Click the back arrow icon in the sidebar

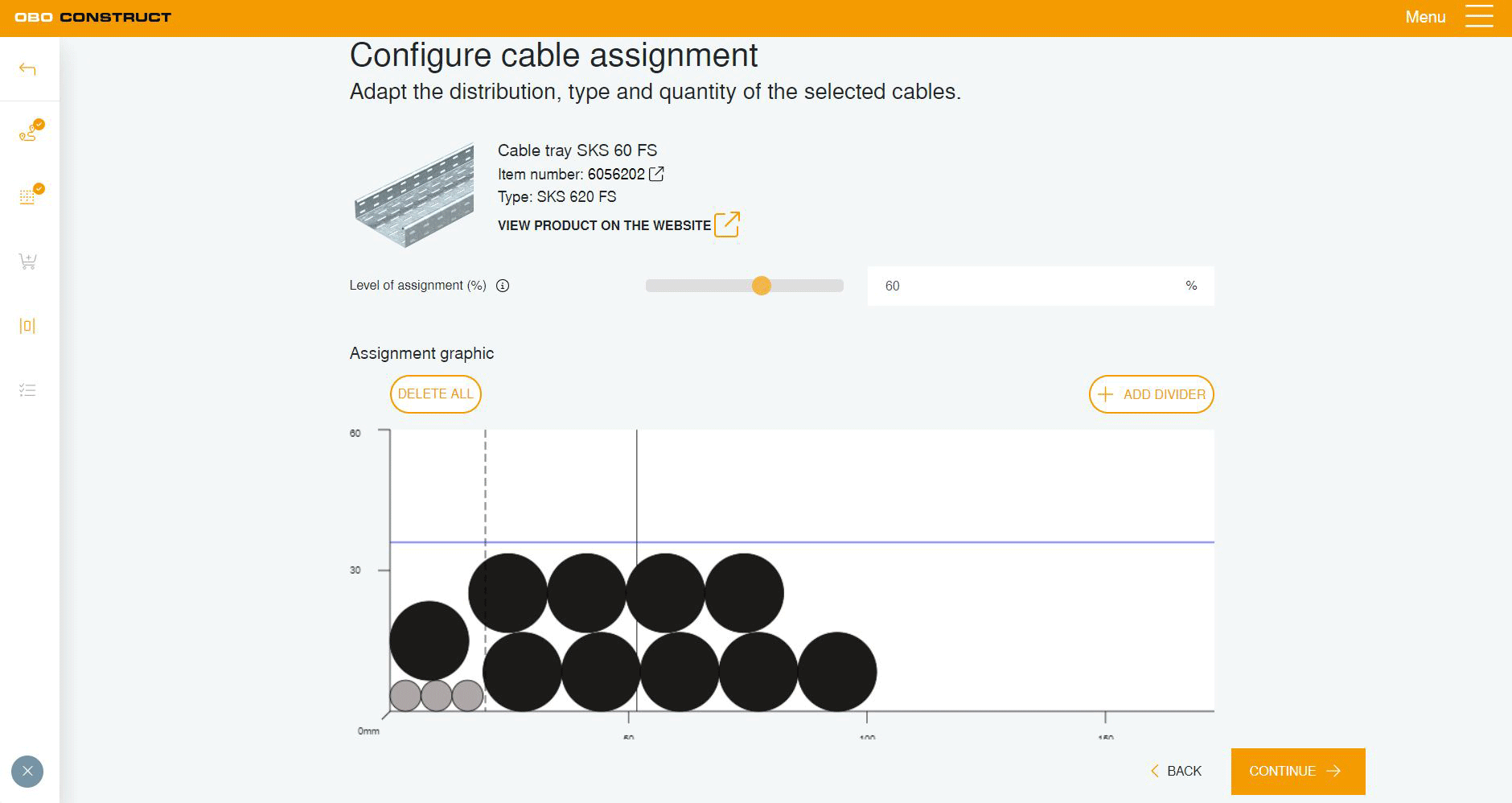(x=27, y=69)
